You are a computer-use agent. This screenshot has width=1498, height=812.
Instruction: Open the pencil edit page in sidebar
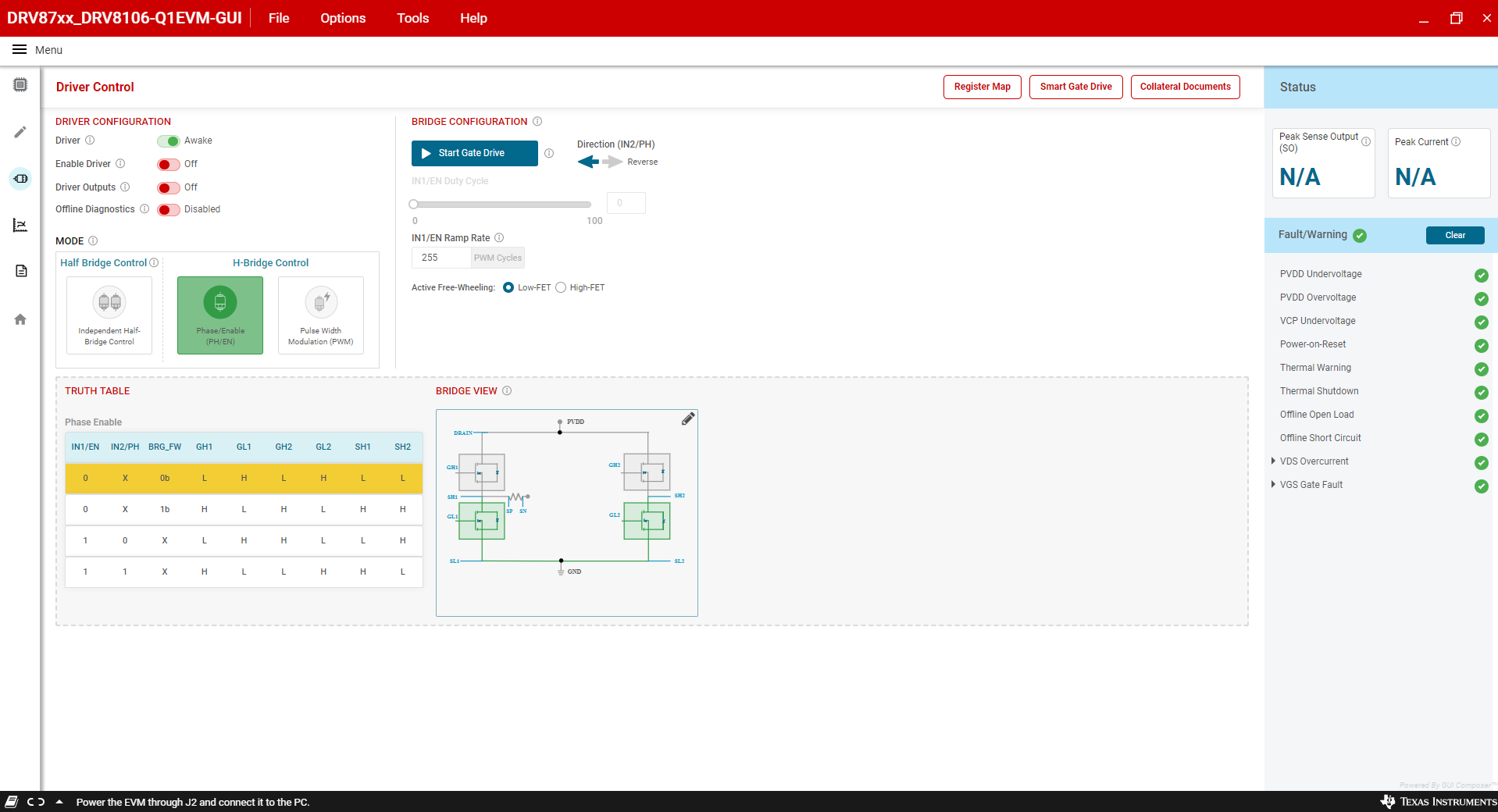coord(20,132)
